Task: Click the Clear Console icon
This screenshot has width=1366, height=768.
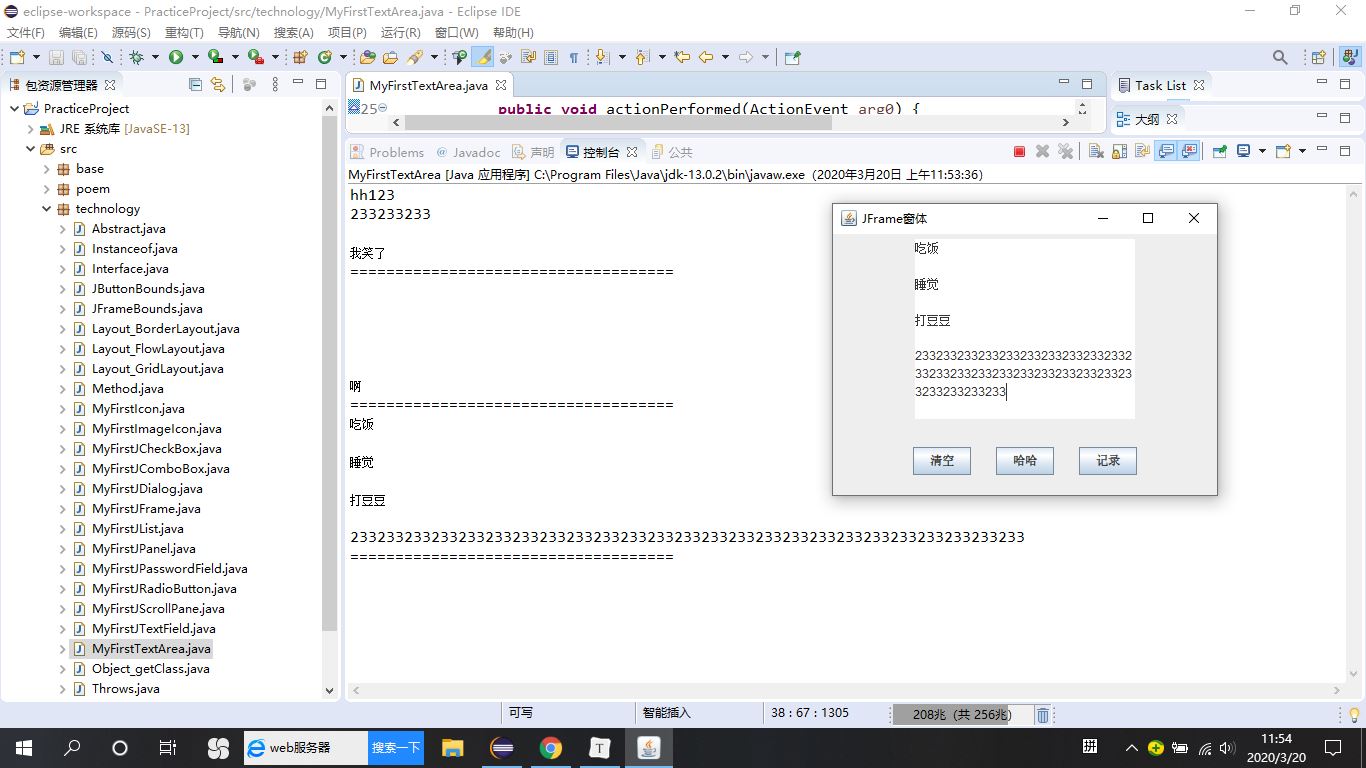Action: pyautogui.click(x=1096, y=151)
